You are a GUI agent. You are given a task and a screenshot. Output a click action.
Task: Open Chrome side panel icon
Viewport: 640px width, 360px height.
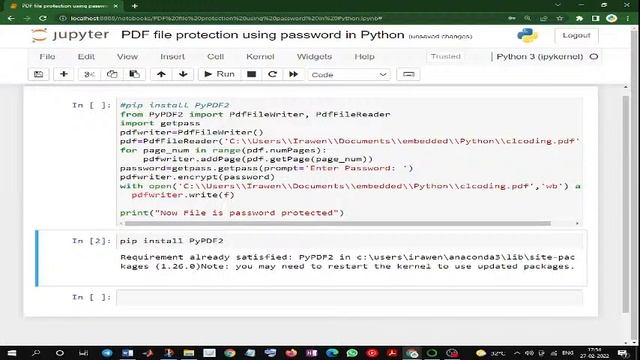(x=596, y=18)
